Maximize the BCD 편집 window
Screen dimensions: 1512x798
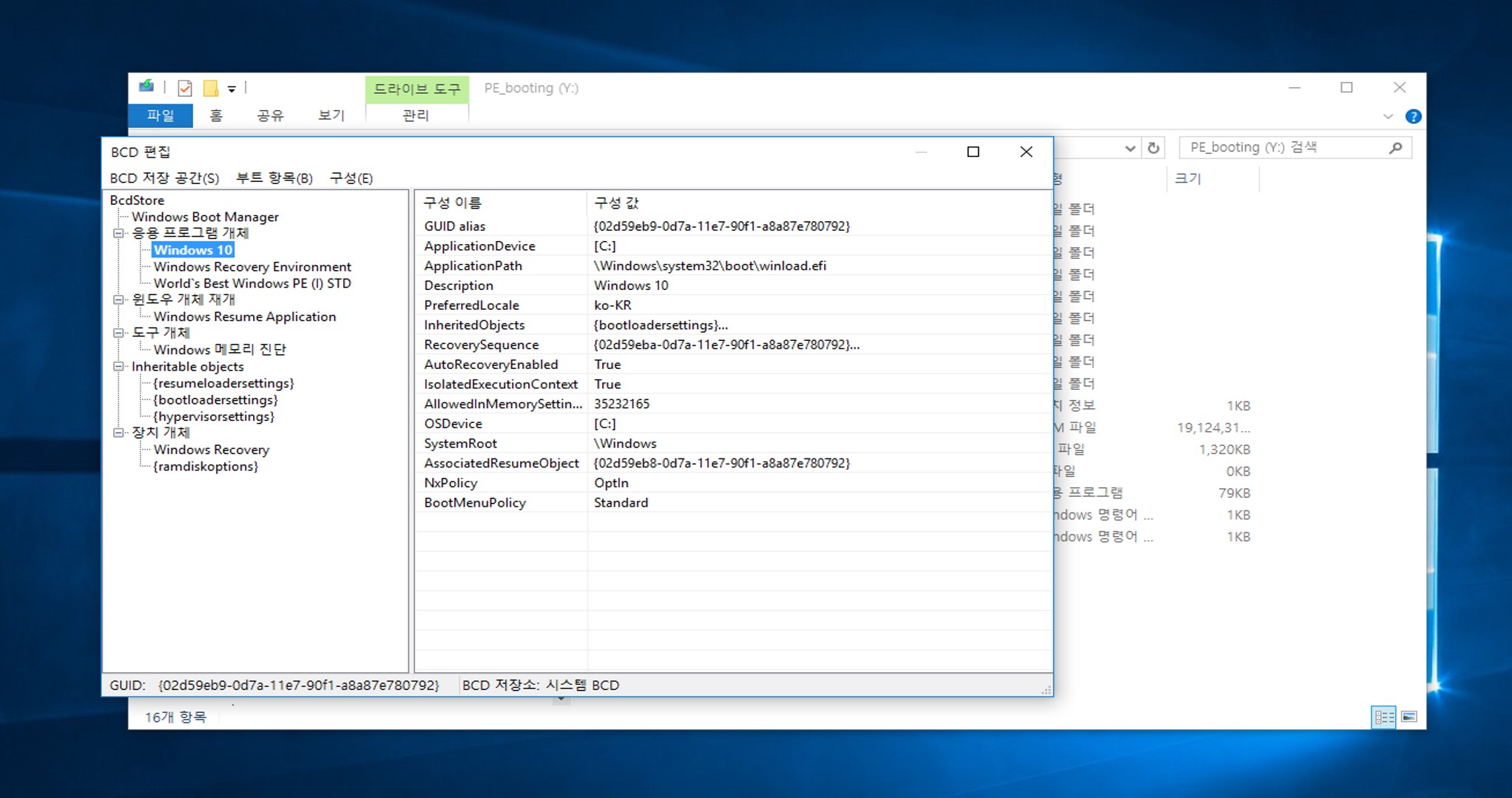973,152
